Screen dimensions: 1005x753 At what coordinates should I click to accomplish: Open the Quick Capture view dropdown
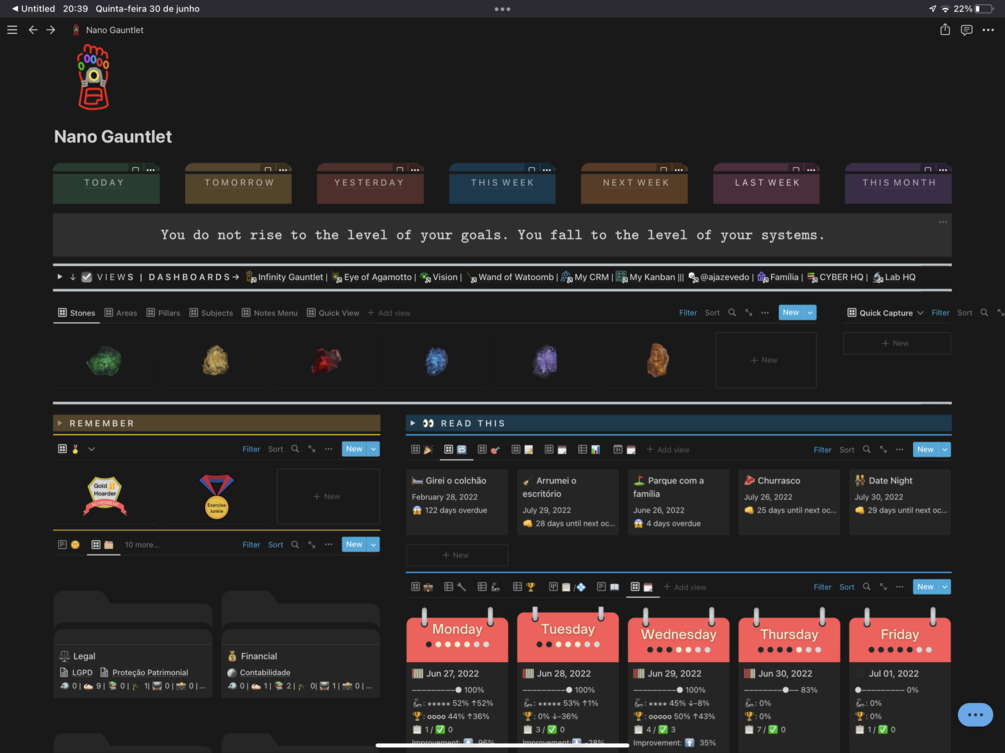pyautogui.click(x=885, y=313)
